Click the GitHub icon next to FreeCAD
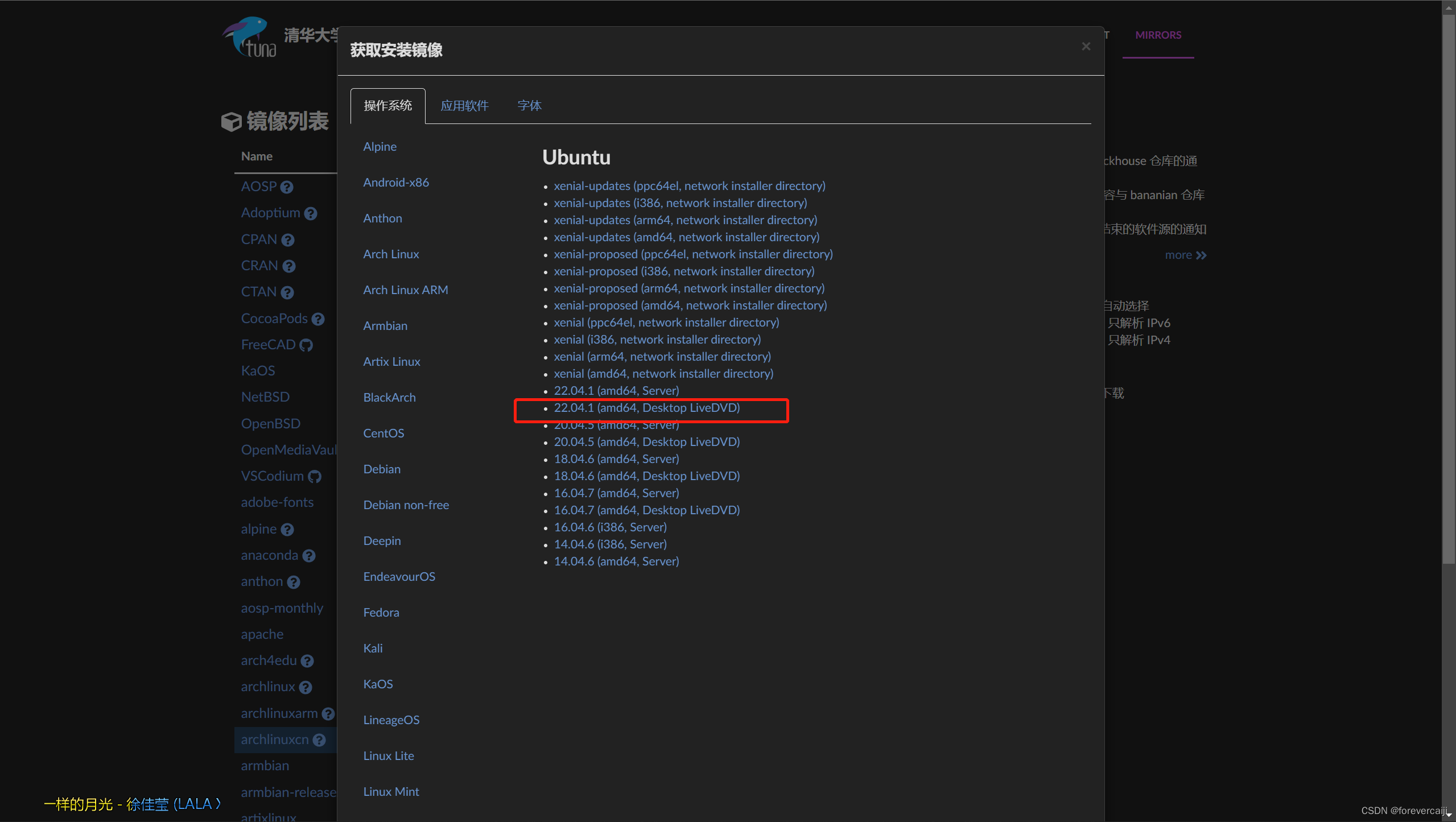The image size is (1456, 822). (x=306, y=345)
